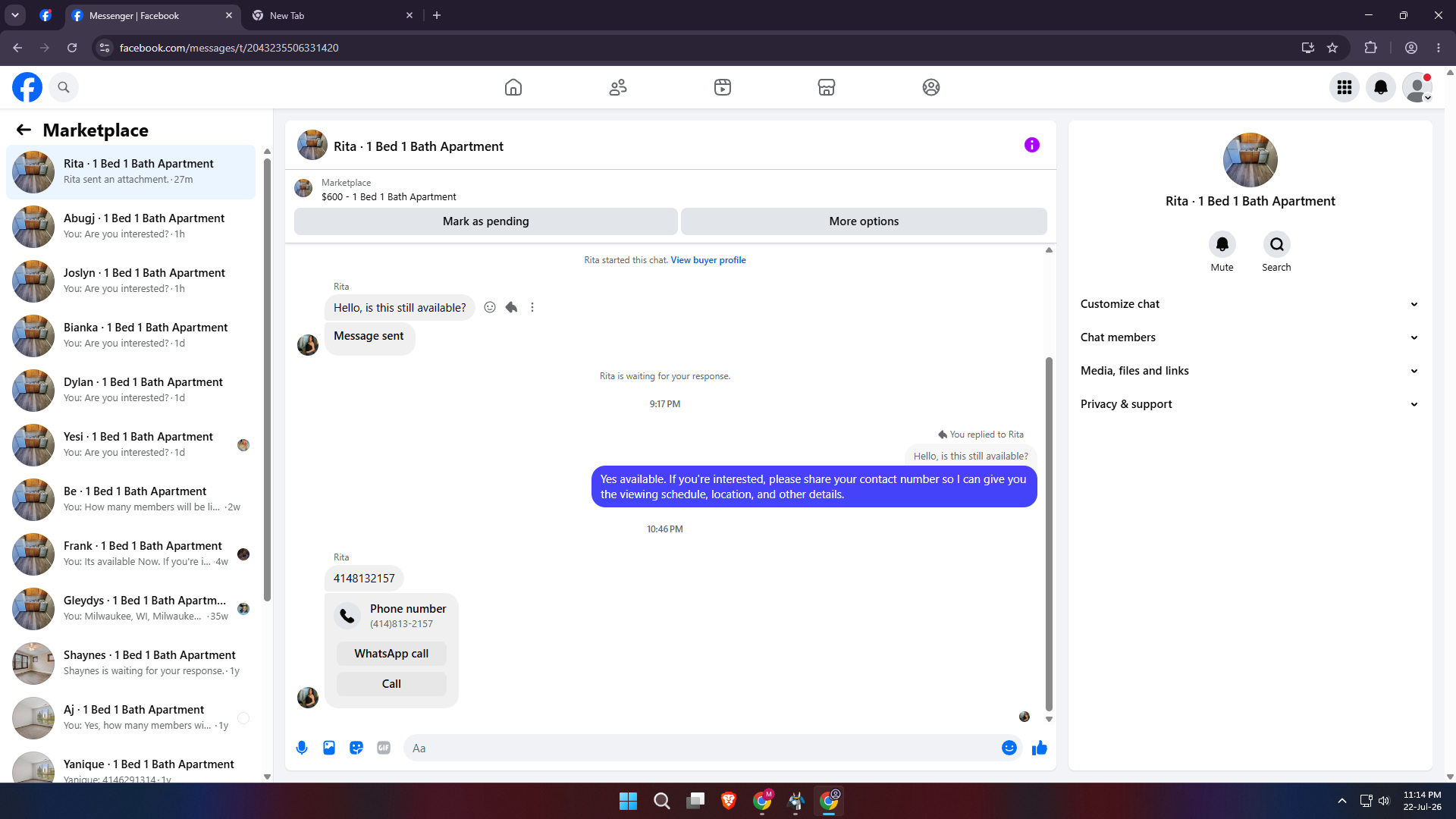The width and height of the screenshot is (1456, 819).
Task: Click the Facebook logo
Action: point(27,87)
